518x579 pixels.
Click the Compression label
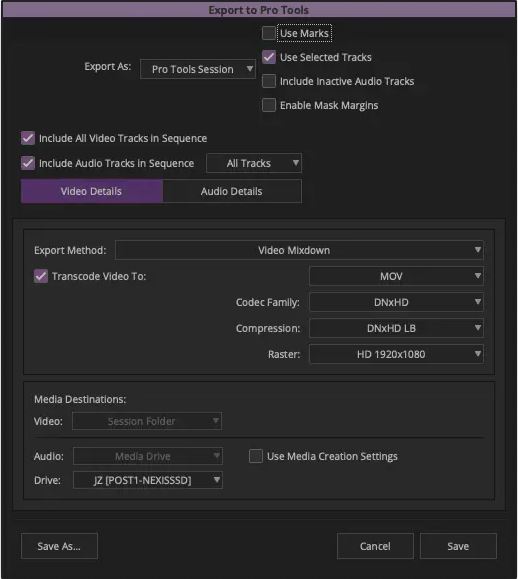click(268, 328)
